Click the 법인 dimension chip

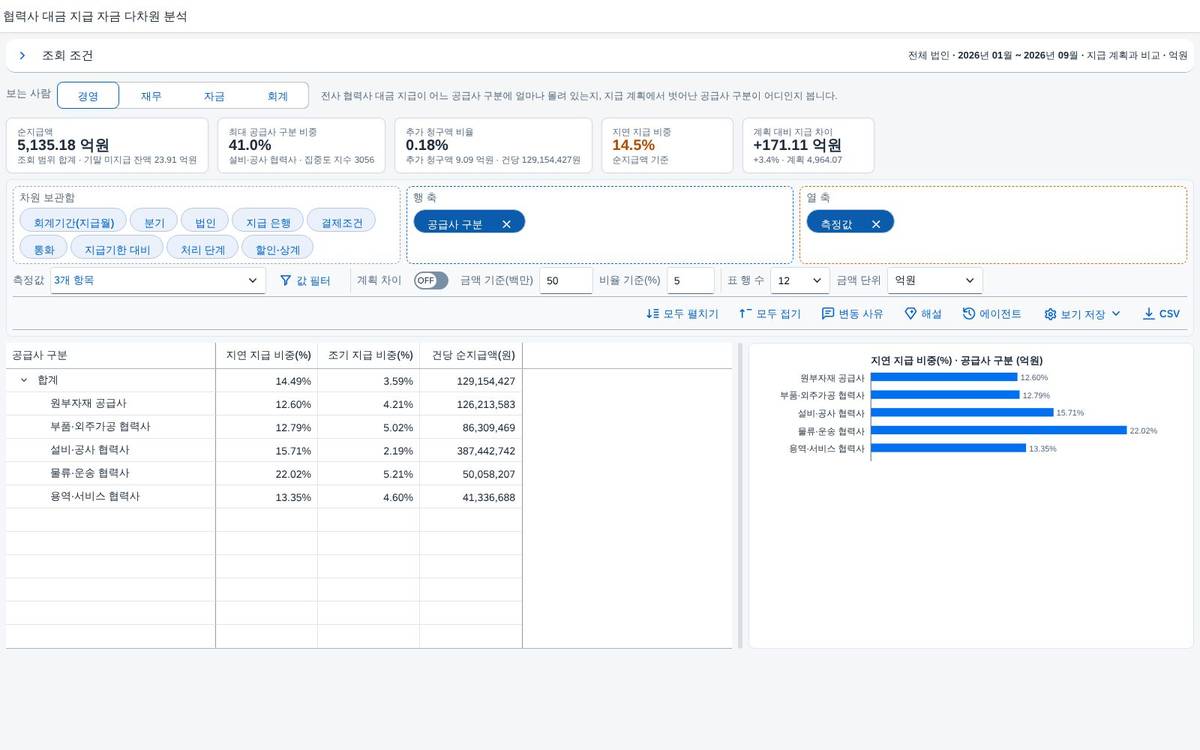205,222
